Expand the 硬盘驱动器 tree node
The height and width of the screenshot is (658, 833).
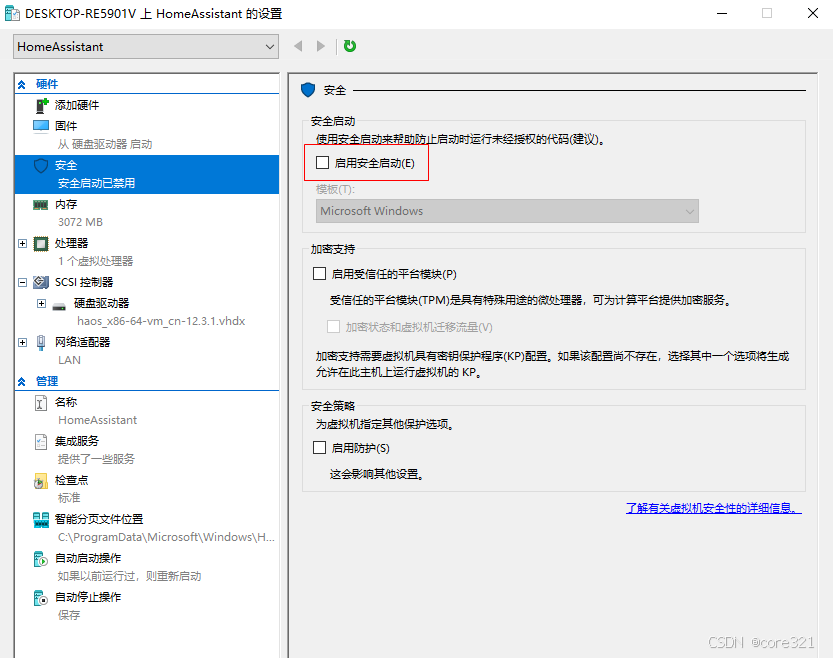coord(41,303)
